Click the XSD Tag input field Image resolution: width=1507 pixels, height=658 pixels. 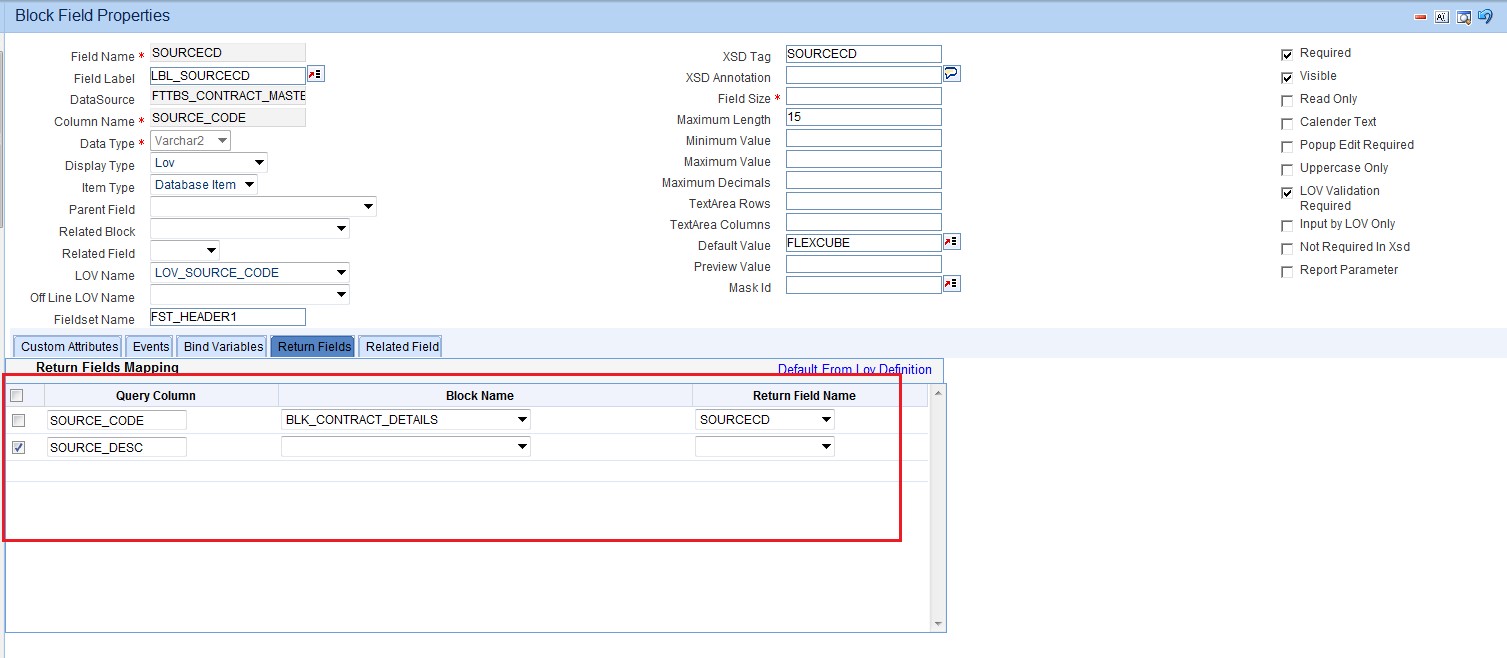tap(864, 54)
